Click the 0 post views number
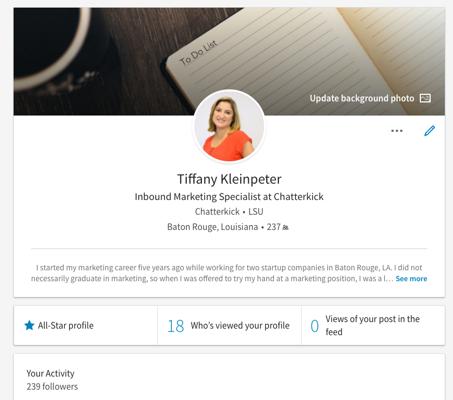 click(x=314, y=326)
